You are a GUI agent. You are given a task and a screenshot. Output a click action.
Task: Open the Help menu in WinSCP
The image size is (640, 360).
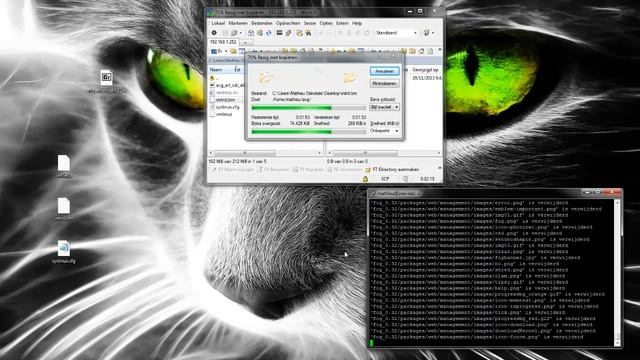click(x=357, y=23)
